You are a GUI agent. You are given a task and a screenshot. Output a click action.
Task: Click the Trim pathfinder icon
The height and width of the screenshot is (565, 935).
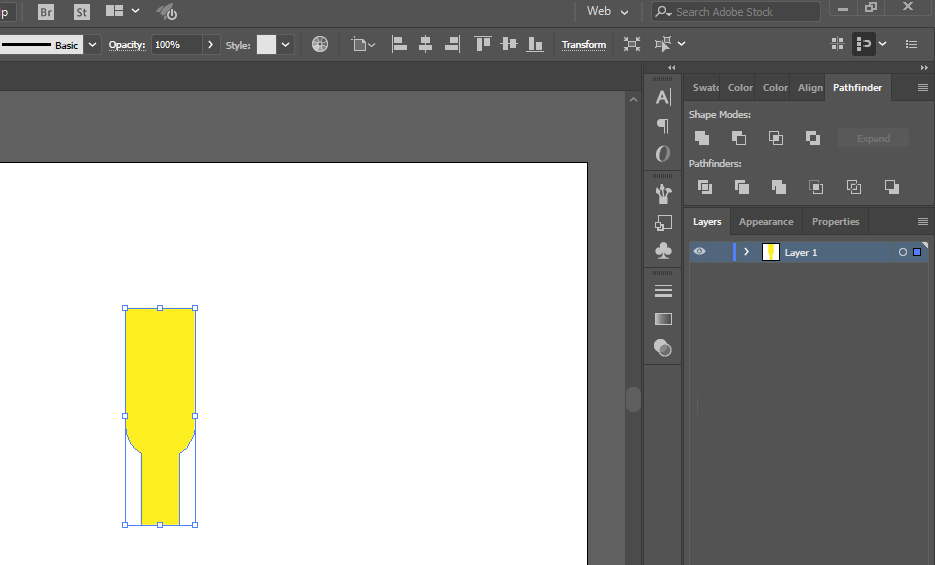point(742,187)
